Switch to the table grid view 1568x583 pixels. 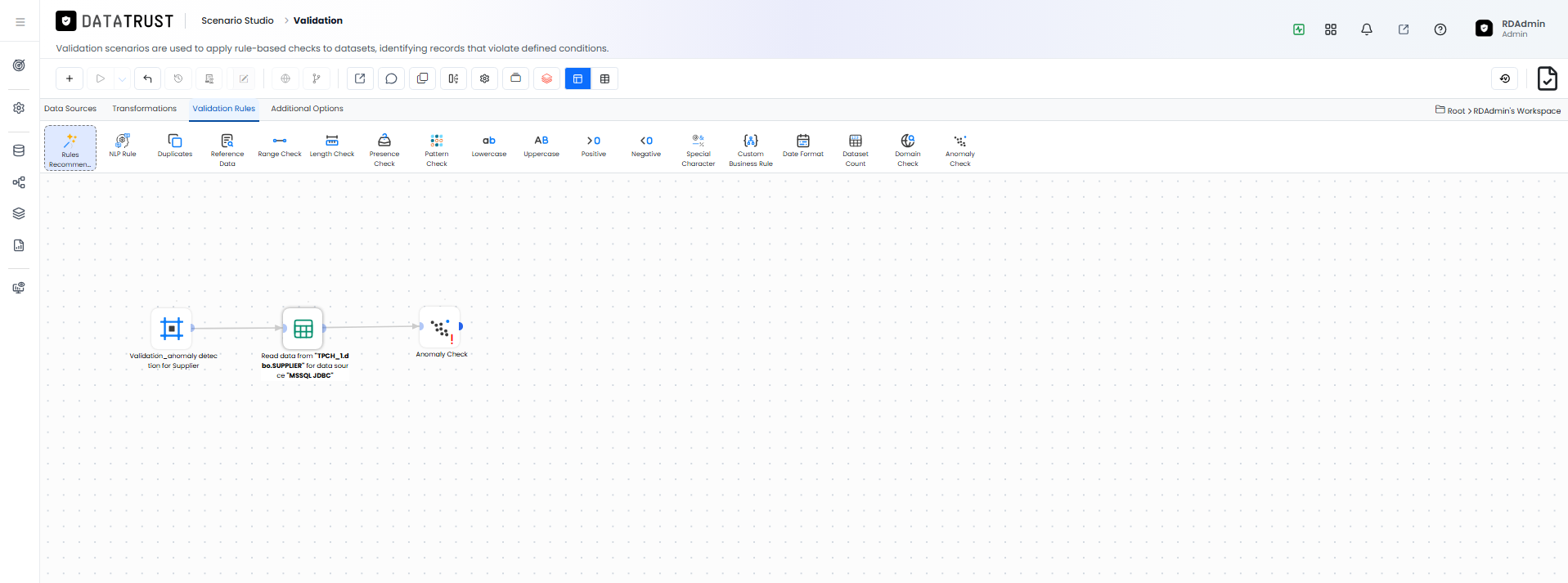pos(605,78)
